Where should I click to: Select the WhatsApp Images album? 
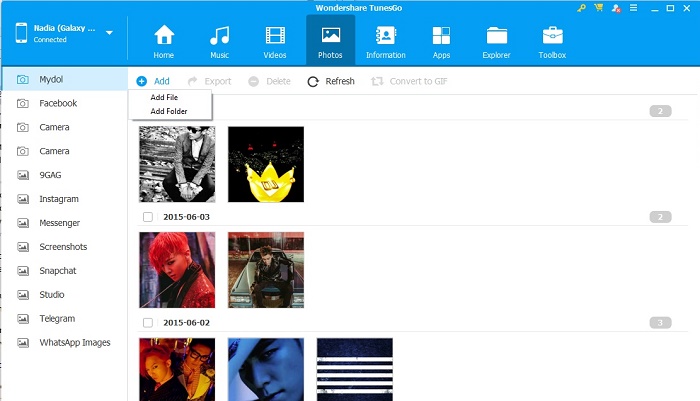(x=74, y=343)
